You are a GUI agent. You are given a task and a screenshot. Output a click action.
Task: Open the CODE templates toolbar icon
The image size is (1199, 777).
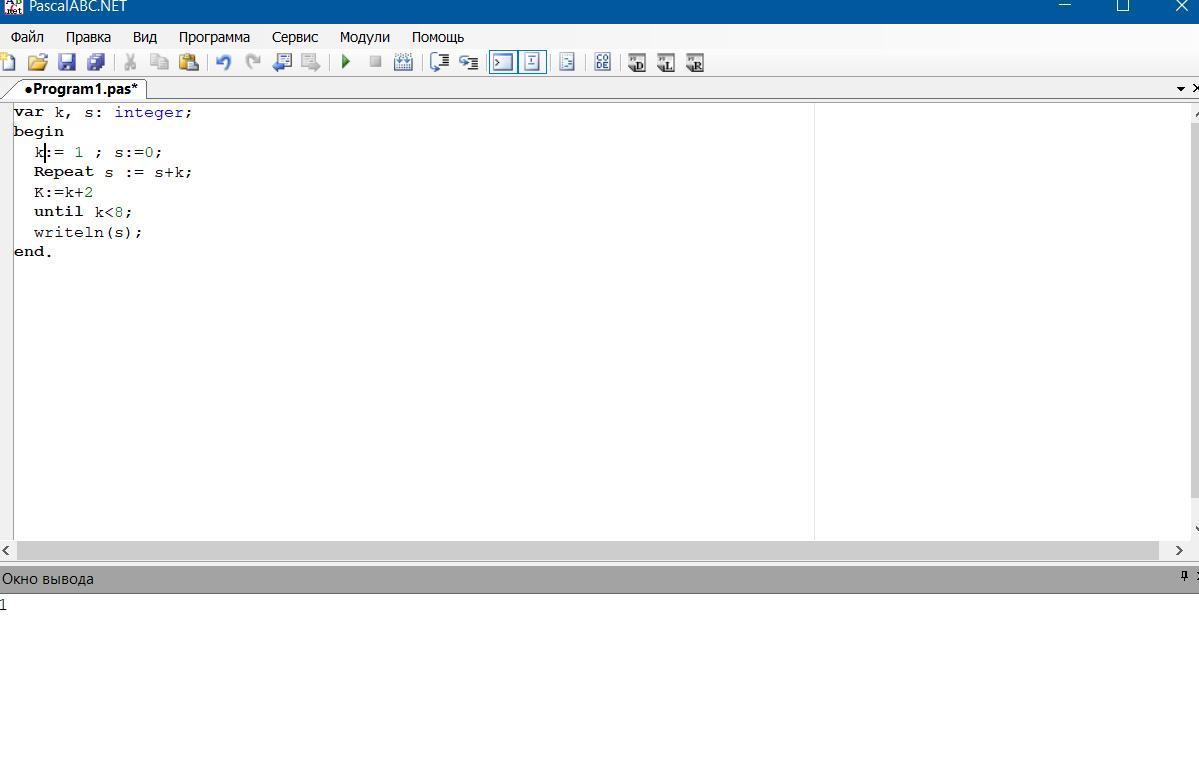[602, 62]
